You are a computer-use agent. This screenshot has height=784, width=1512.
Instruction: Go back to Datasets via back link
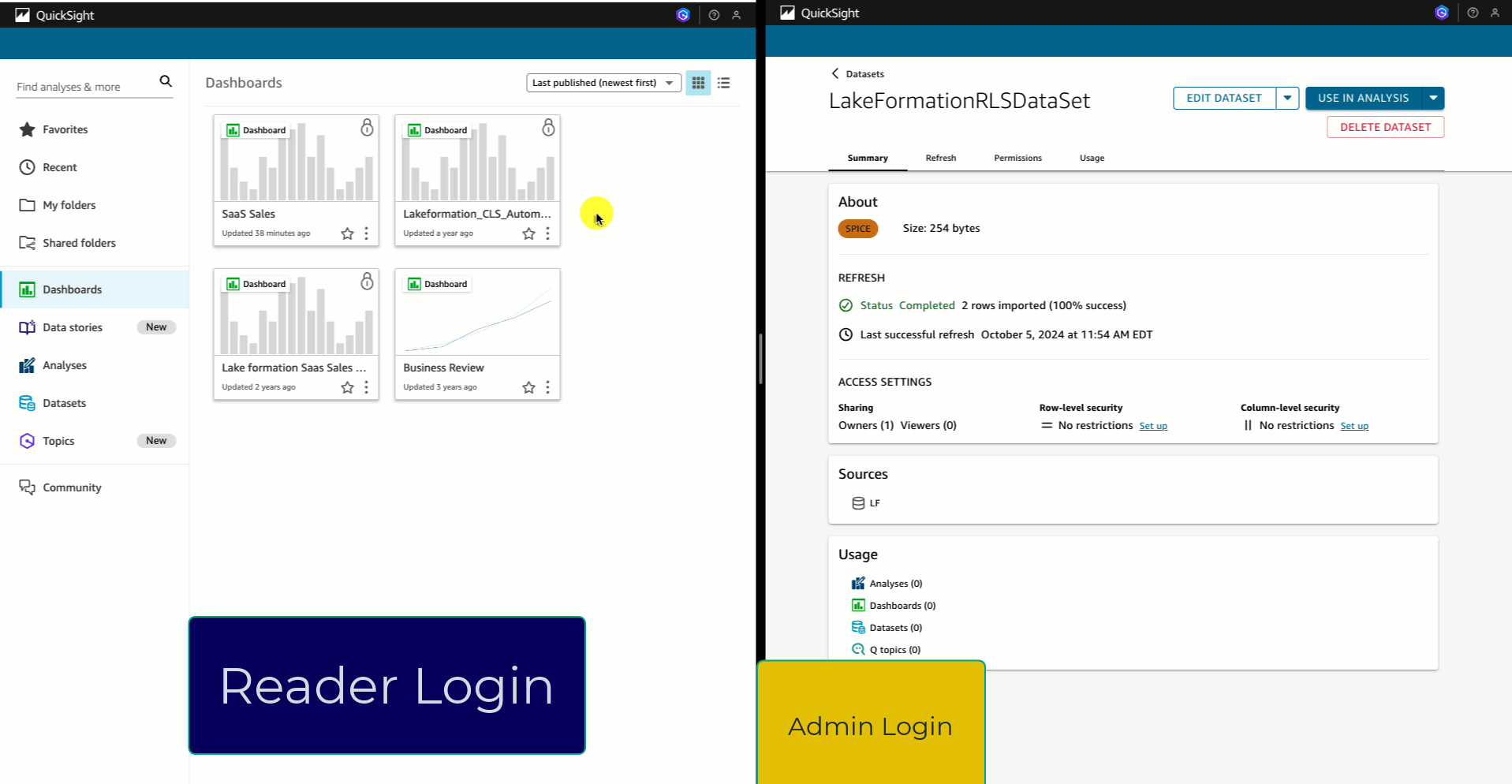pyautogui.click(x=857, y=74)
